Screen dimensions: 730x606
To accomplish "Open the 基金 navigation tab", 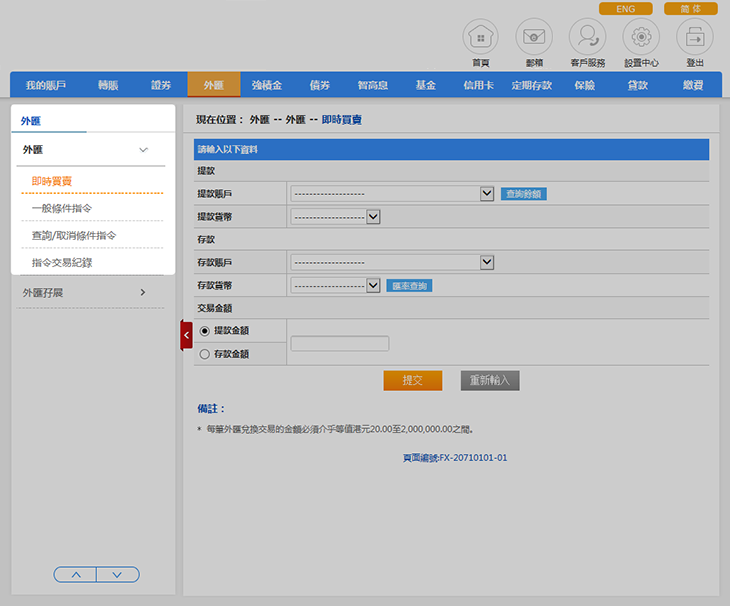I will (x=425, y=85).
